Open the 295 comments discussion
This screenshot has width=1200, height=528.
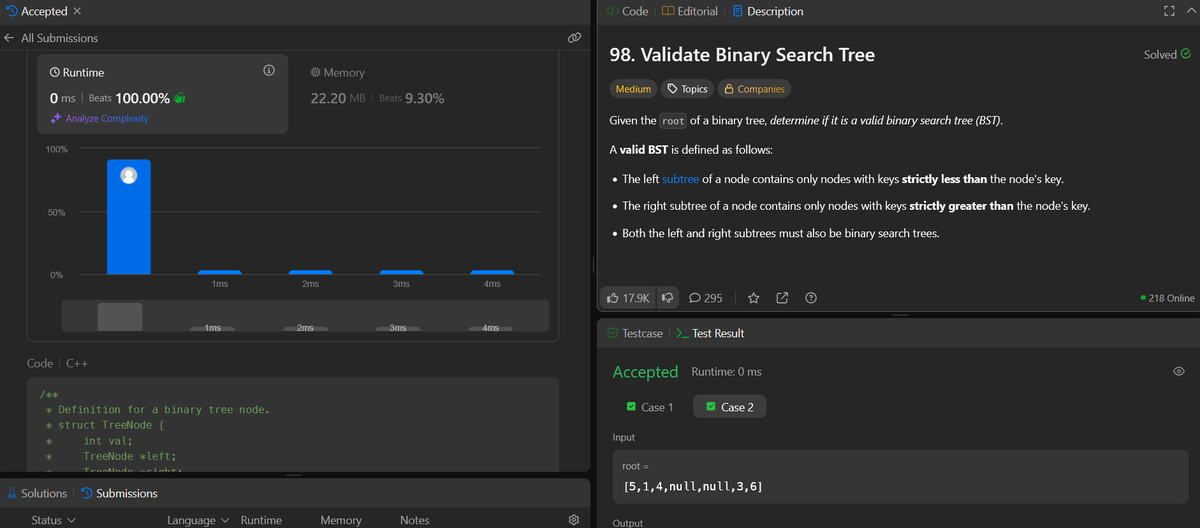click(706, 298)
